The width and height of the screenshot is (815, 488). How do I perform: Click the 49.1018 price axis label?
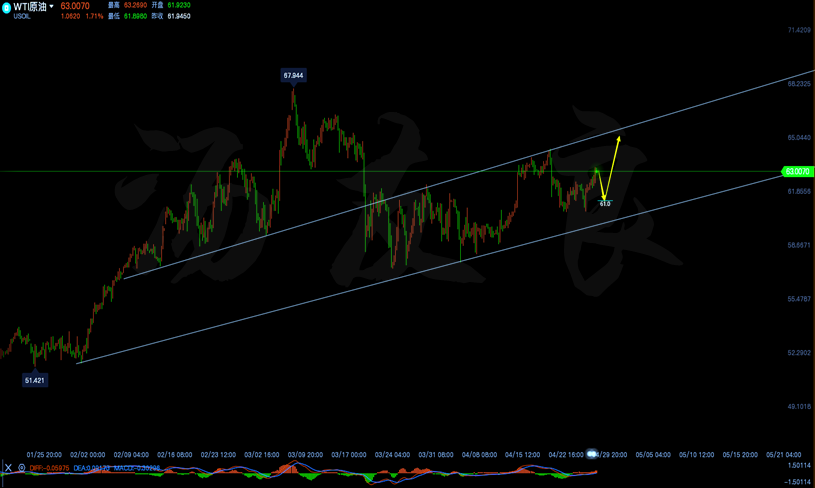coord(799,406)
